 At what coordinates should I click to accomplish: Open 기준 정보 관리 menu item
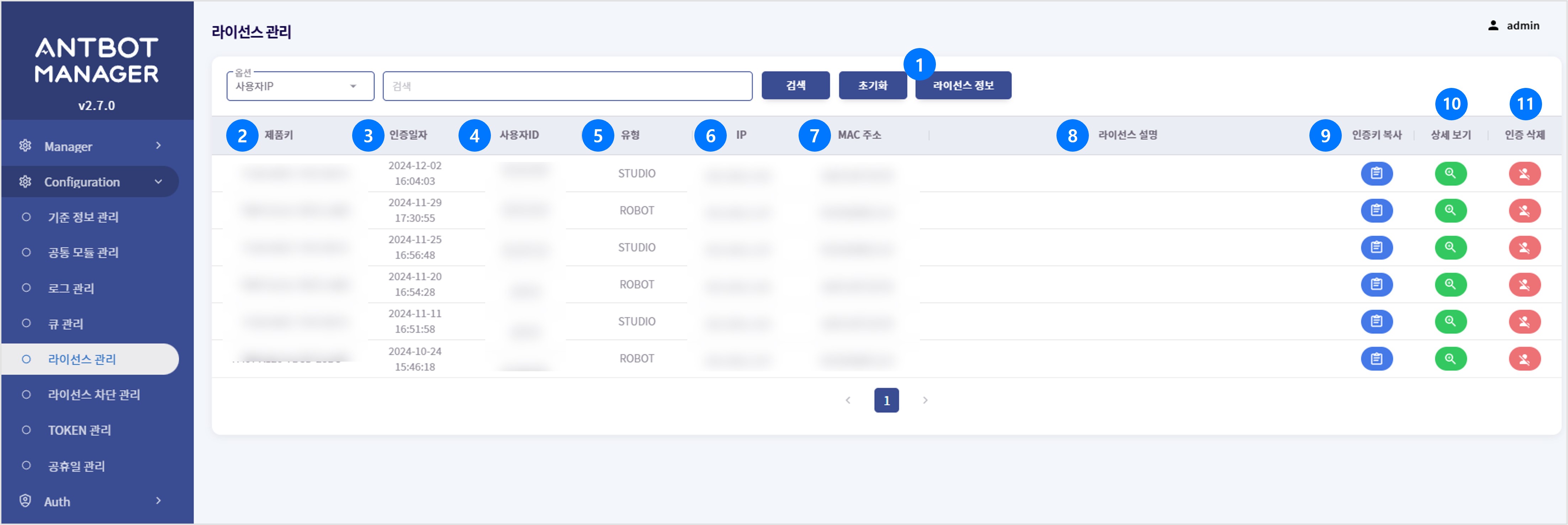click(90, 217)
